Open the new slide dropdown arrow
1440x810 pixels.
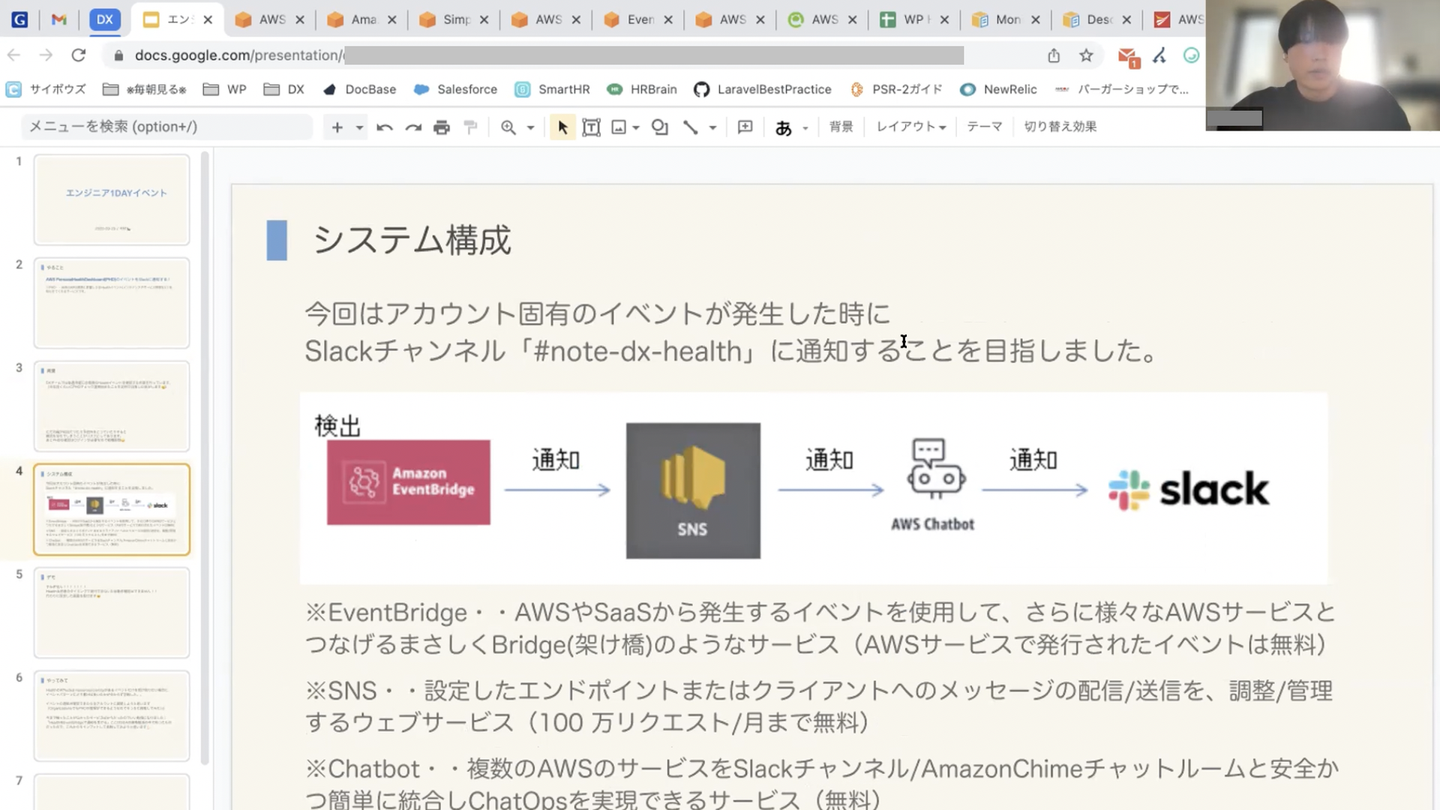[359, 128]
